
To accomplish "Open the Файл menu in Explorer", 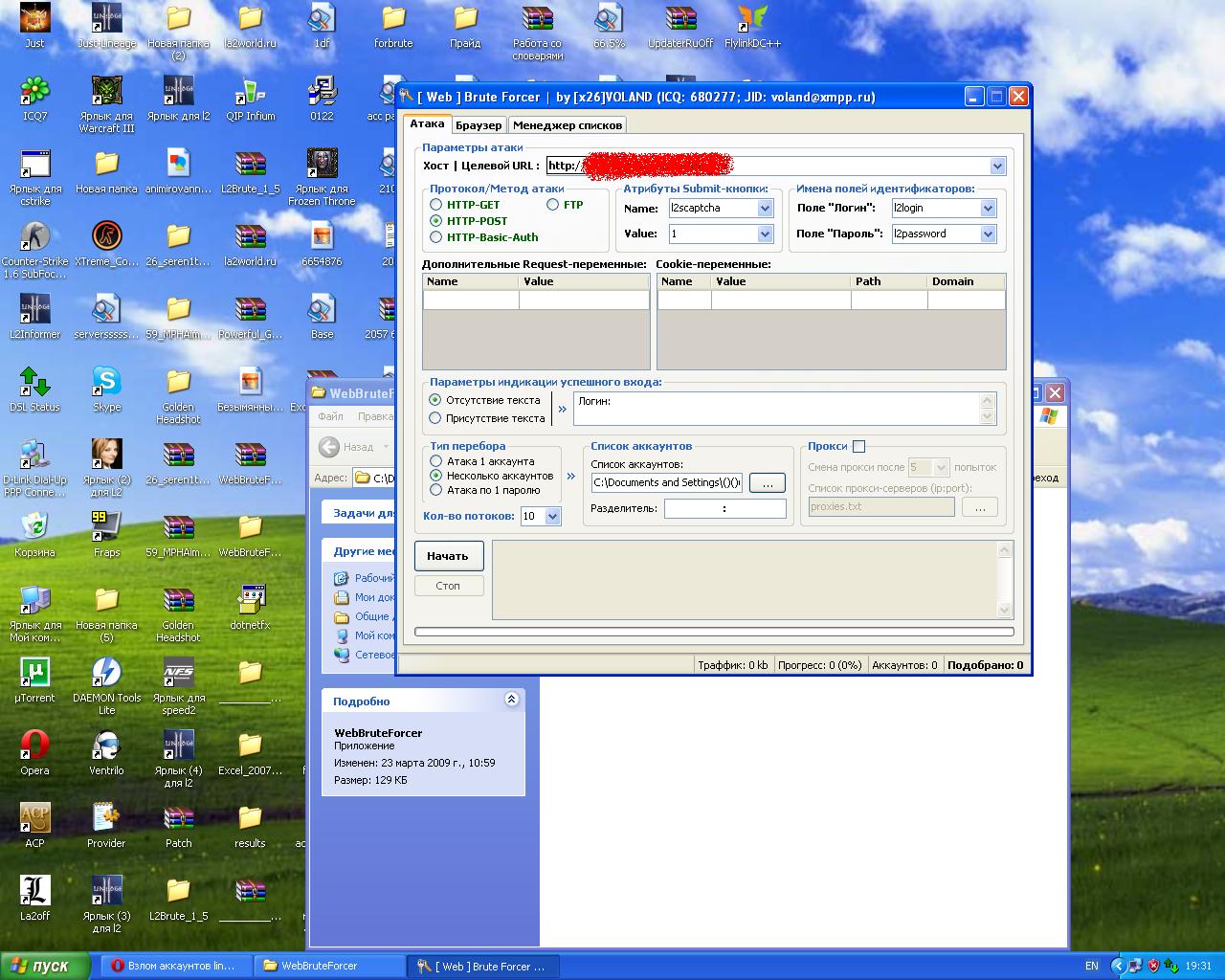I will click(330, 416).
